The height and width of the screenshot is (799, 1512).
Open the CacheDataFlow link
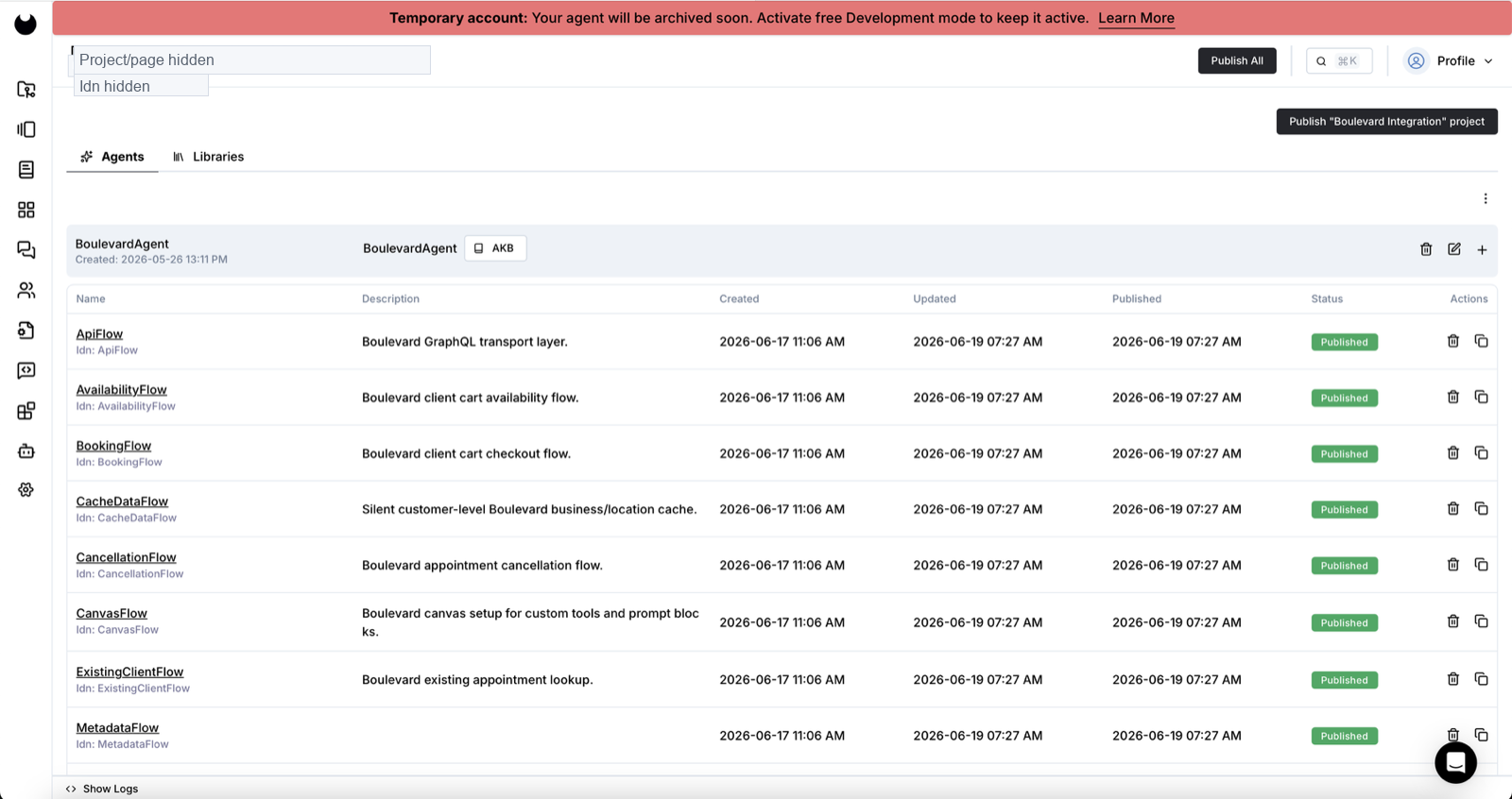[122, 501]
